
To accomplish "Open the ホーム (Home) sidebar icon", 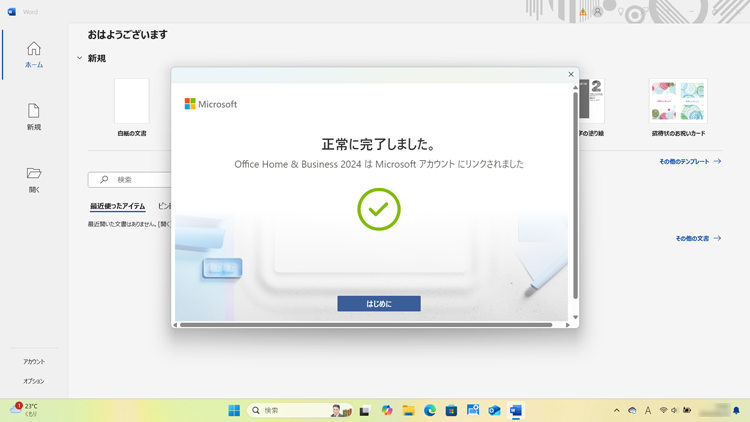I will tap(34, 54).
